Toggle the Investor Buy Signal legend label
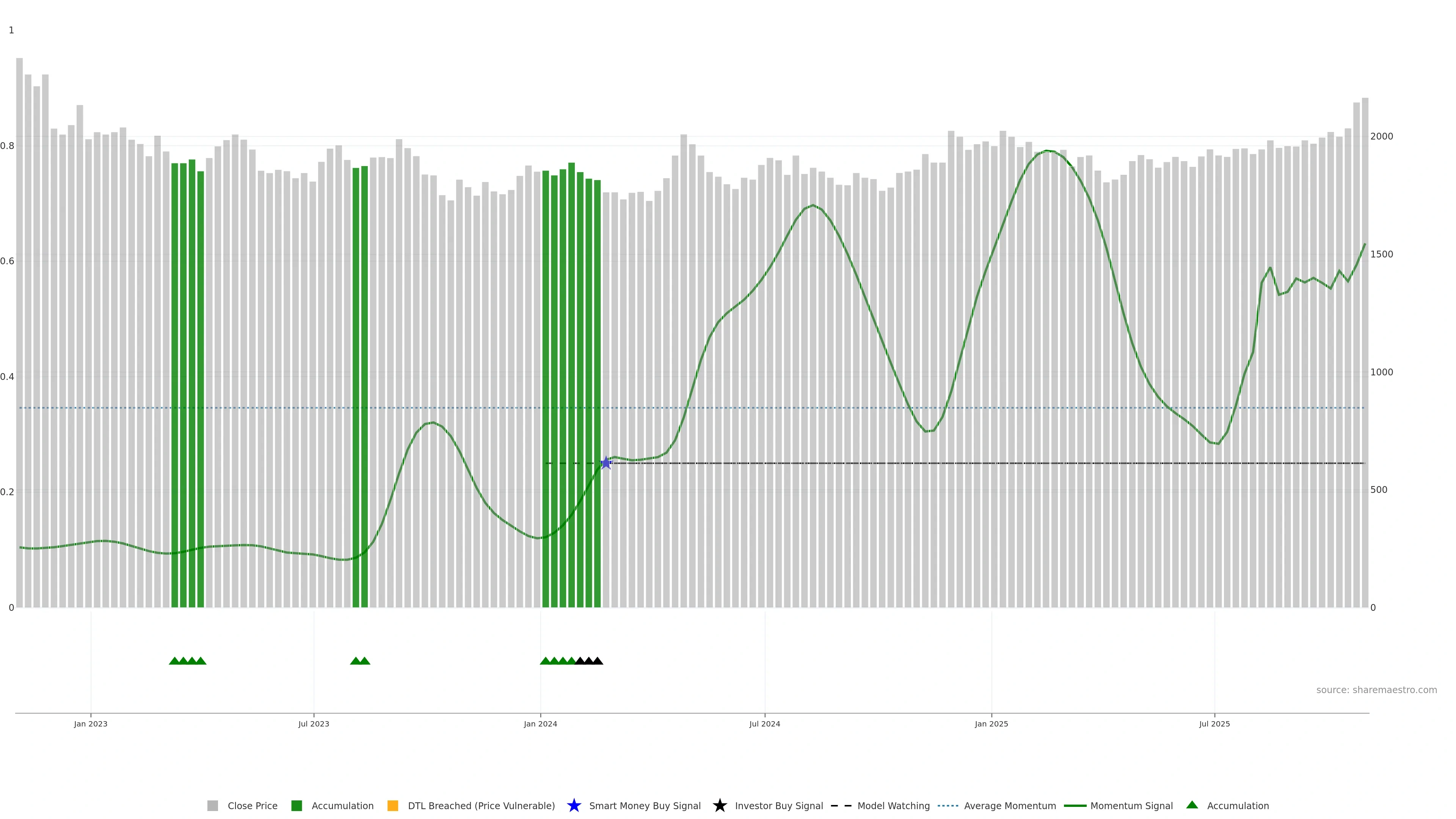The height and width of the screenshot is (819, 1456). [x=778, y=806]
